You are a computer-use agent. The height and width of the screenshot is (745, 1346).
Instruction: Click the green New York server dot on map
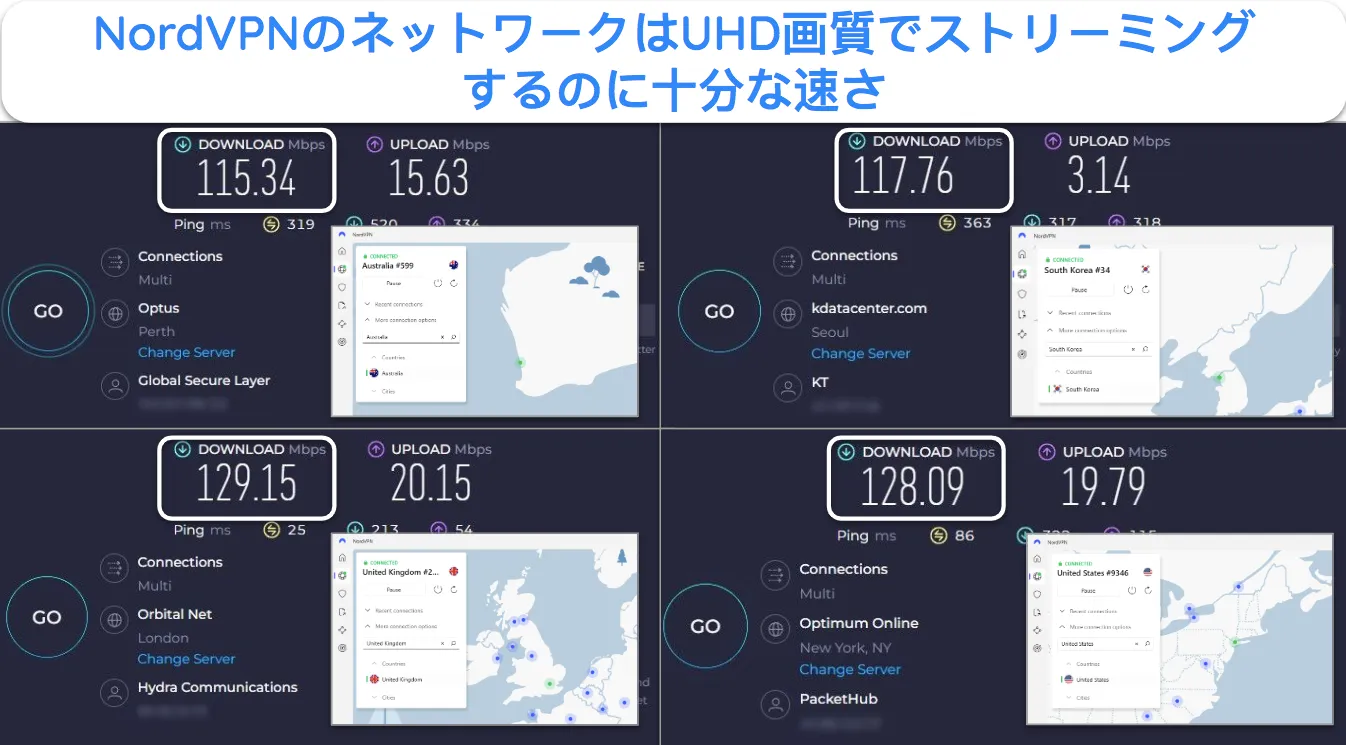(x=1235, y=642)
